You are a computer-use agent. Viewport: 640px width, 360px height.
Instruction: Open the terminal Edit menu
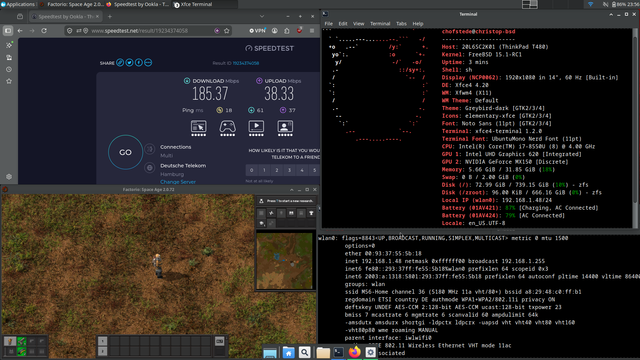pyautogui.click(x=343, y=24)
